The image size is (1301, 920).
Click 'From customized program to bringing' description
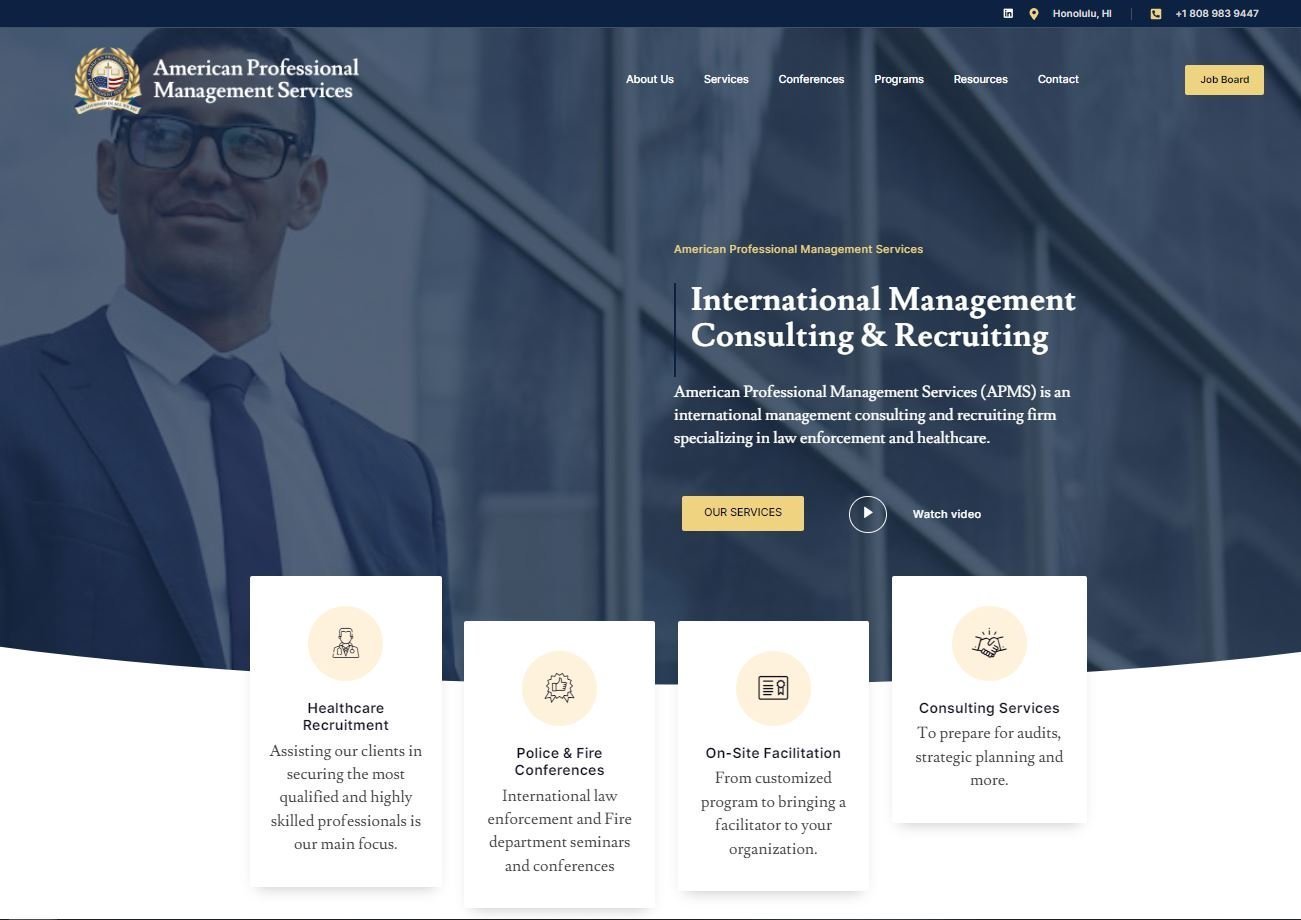point(773,814)
